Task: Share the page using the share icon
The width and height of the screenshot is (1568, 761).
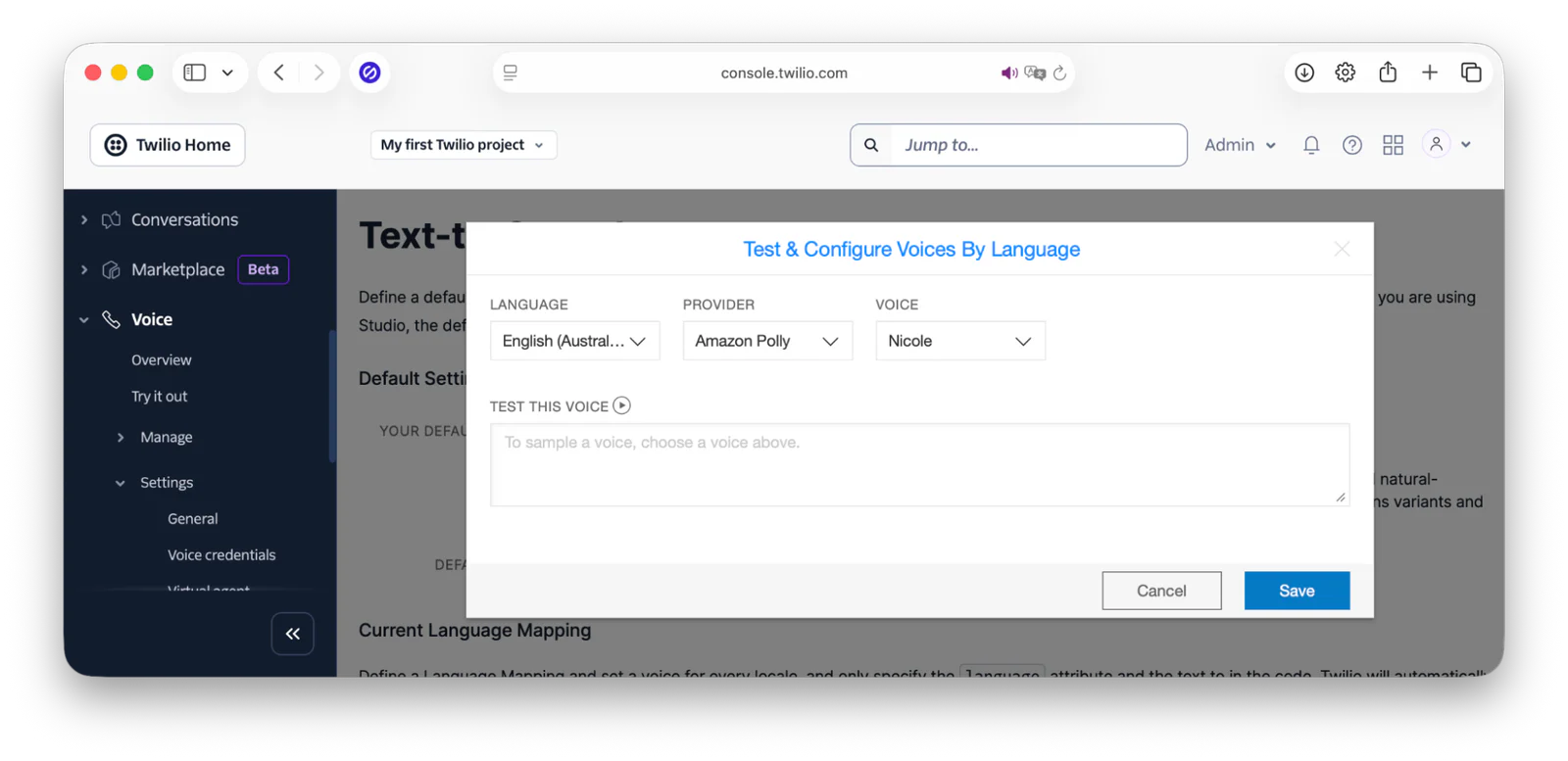Action: tap(1388, 71)
